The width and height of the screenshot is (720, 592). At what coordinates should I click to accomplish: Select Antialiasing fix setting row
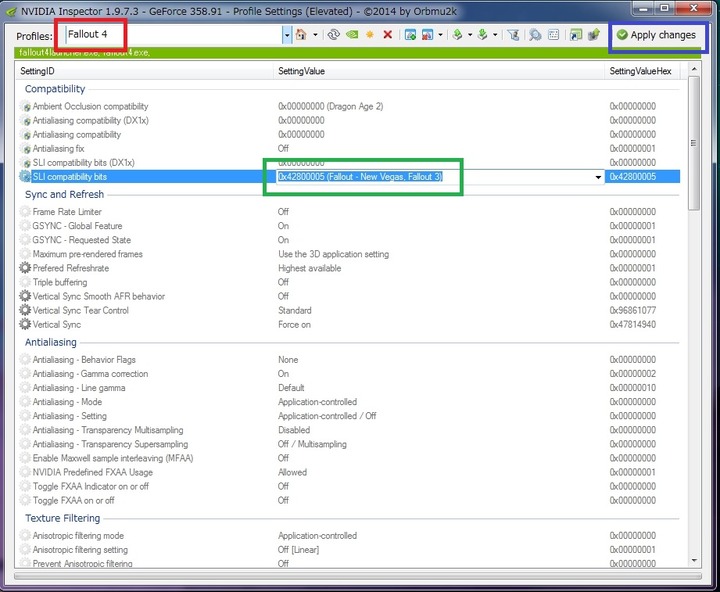coord(58,149)
